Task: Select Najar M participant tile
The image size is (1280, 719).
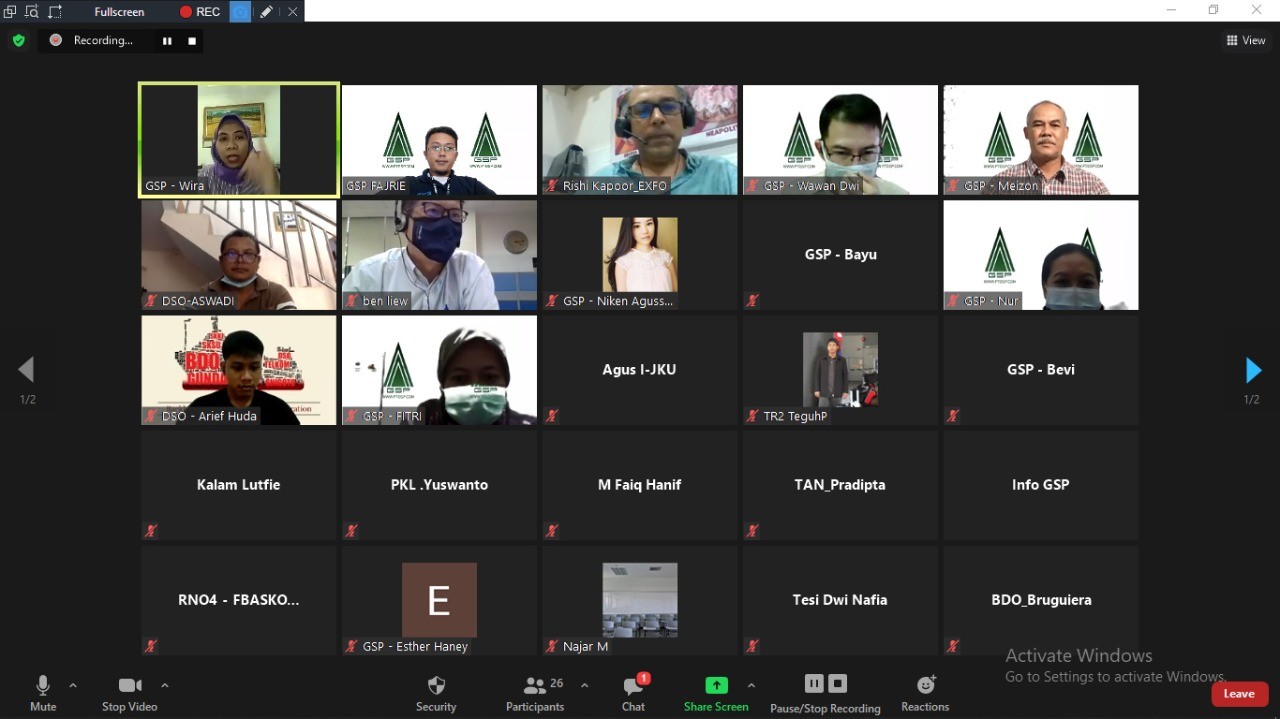Action: click(x=640, y=600)
